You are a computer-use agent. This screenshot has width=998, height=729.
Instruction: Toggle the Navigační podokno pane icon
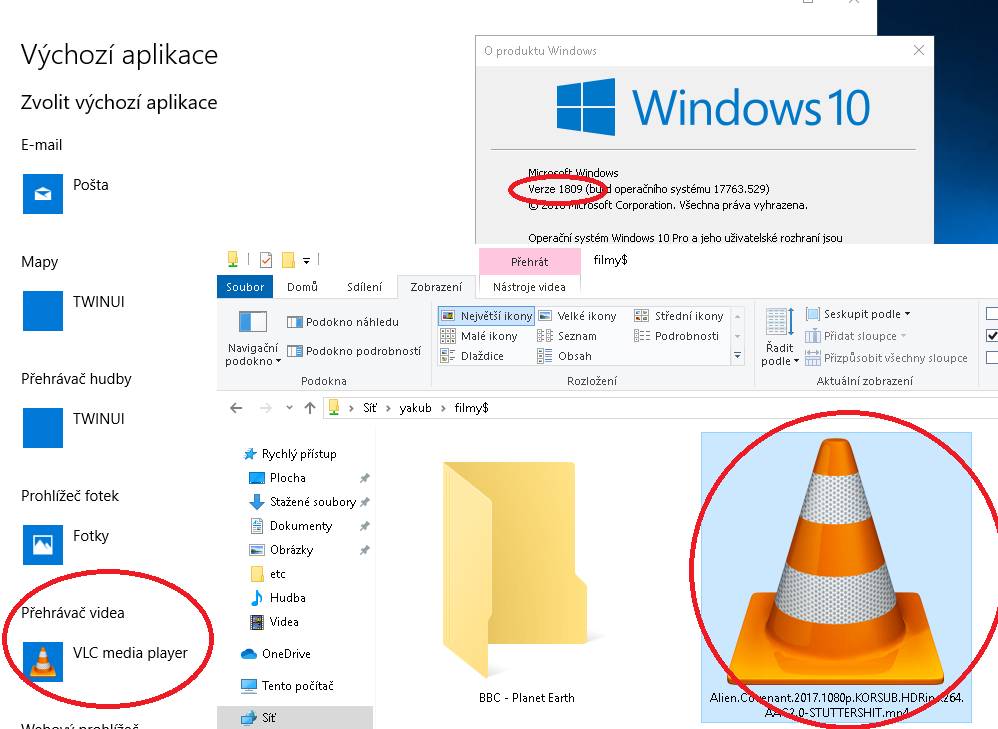click(253, 322)
